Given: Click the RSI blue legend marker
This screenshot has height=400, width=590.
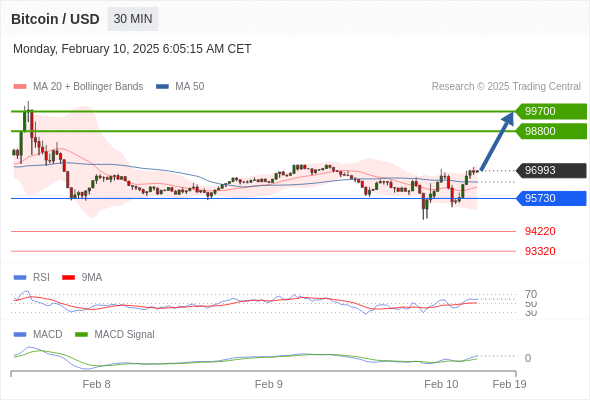Looking at the screenshot, I should [20, 277].
